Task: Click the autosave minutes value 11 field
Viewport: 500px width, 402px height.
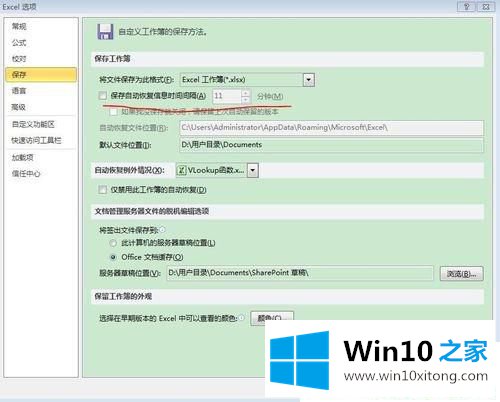Action: [226, 96]
